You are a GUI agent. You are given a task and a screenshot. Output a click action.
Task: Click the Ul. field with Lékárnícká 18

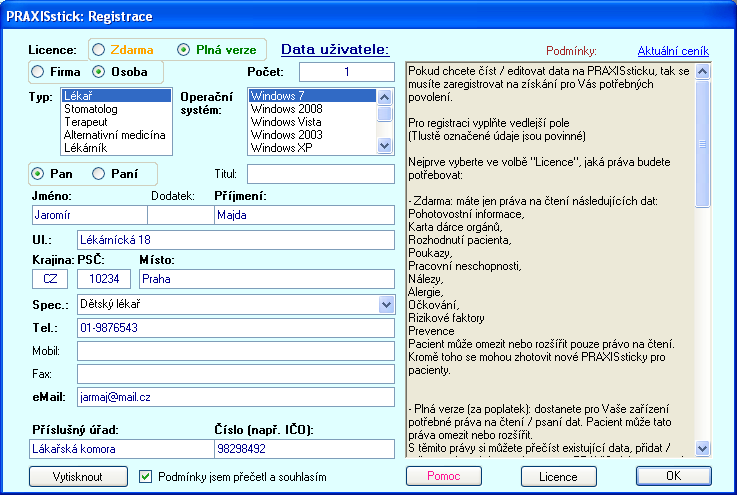(x=236, y=240)
